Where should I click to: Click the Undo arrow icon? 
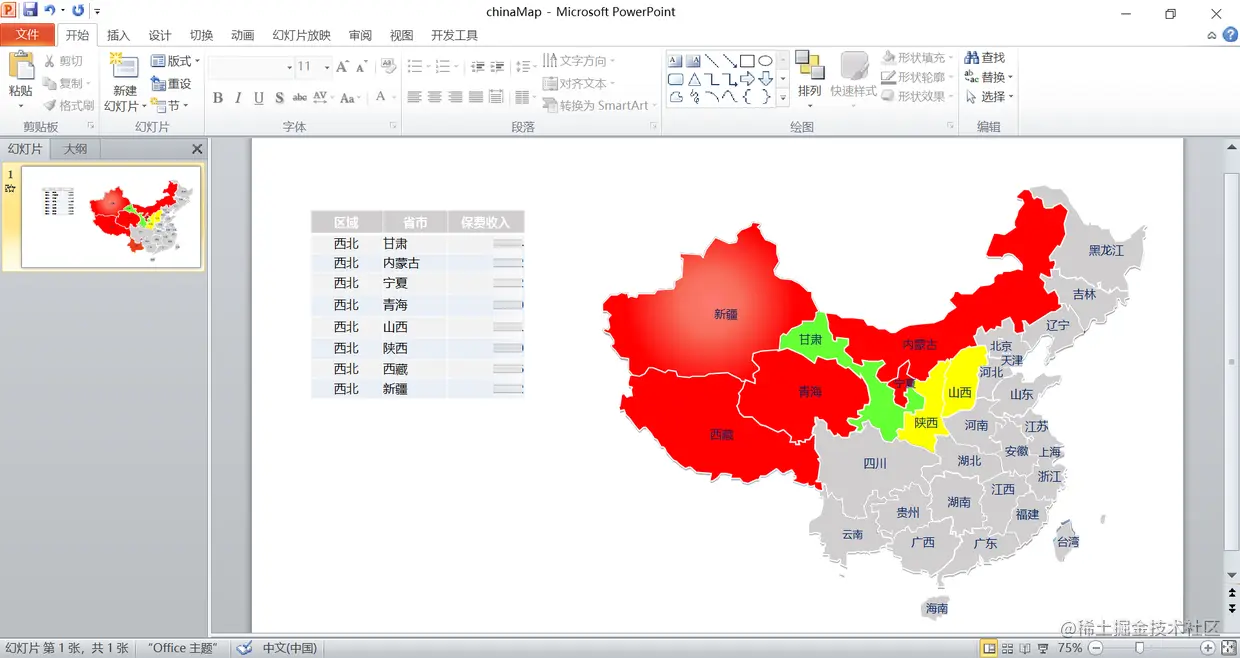(49, 10)
